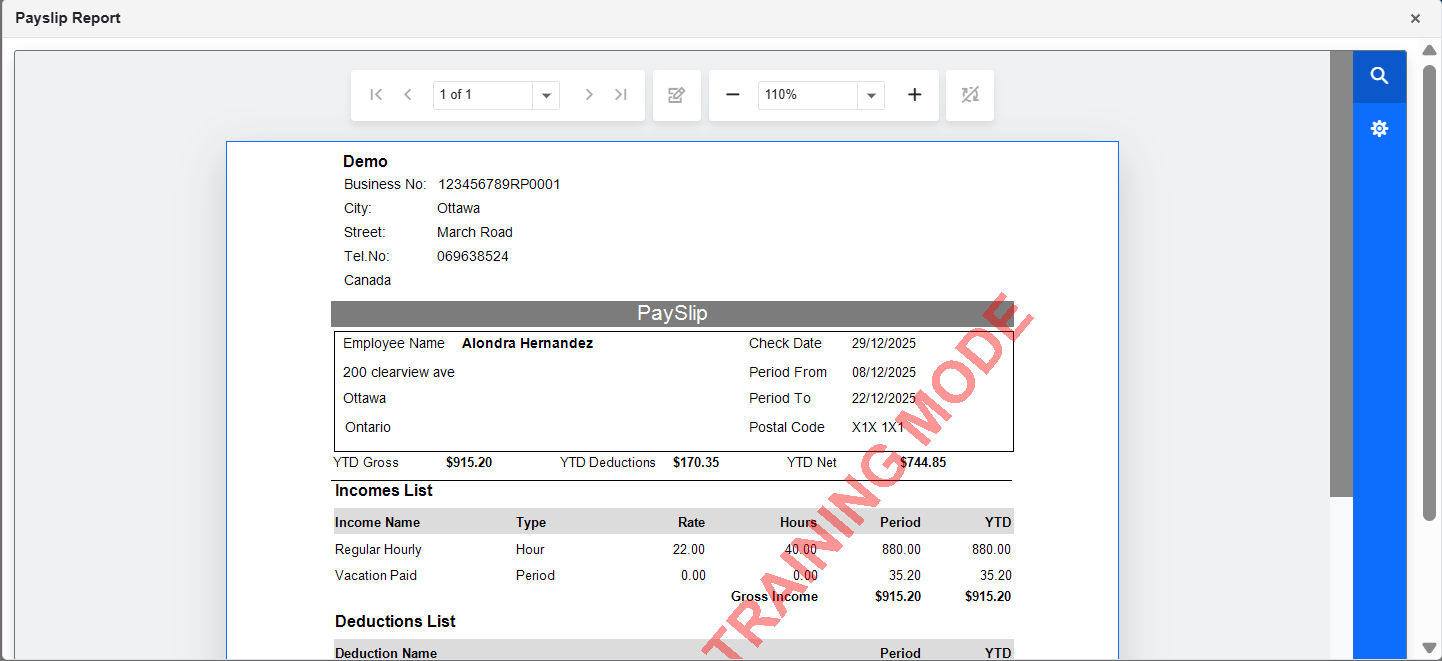Jump to last page of report
Viewport: 1442px width, 661px height.
621,95
